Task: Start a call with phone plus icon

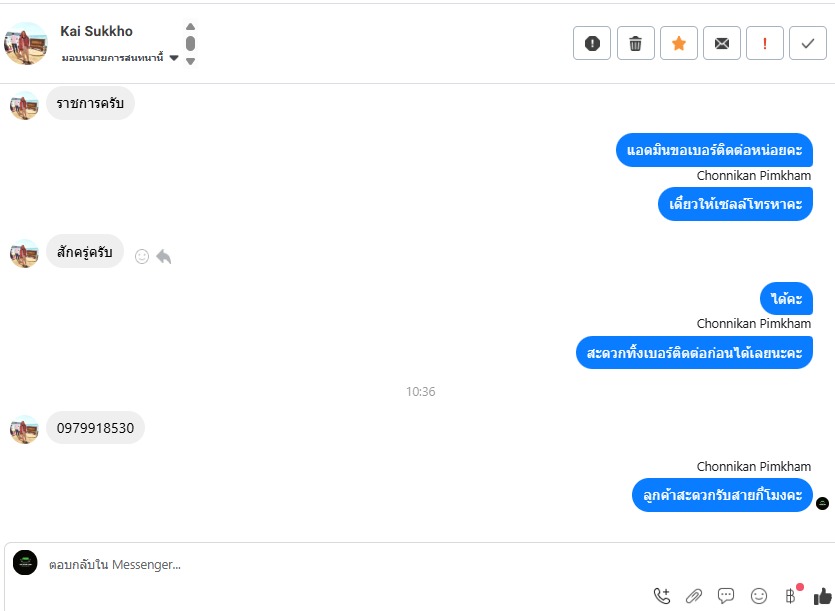Action: [662, 596]
